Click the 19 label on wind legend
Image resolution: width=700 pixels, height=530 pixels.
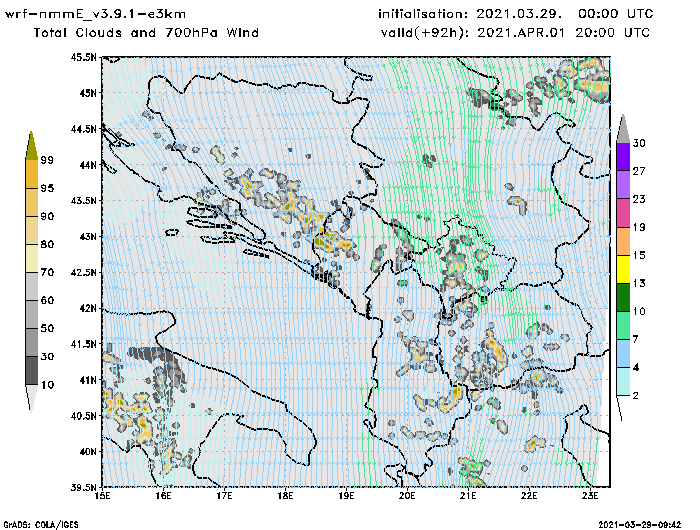coord(639,227)
